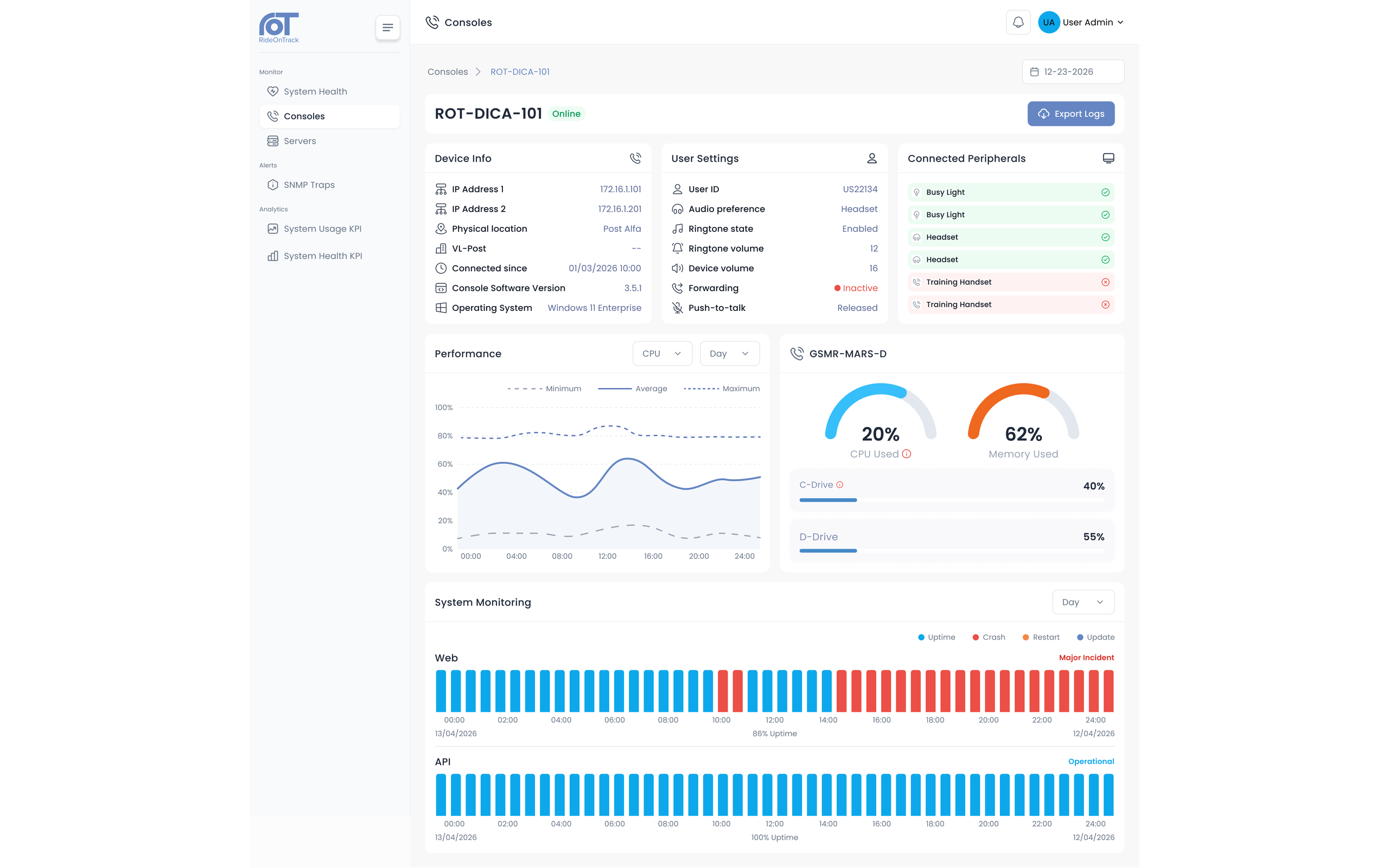Toggle Average series in chart legend
This screenshot has height=868, width=1389.
pyautogui.click(x=632, y=388)
